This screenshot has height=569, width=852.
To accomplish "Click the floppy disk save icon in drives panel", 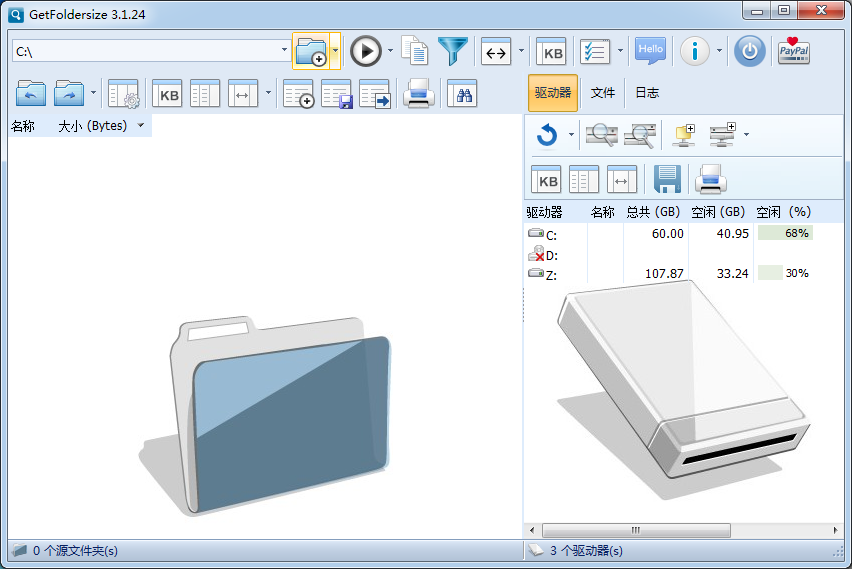I will pos(667,179).
